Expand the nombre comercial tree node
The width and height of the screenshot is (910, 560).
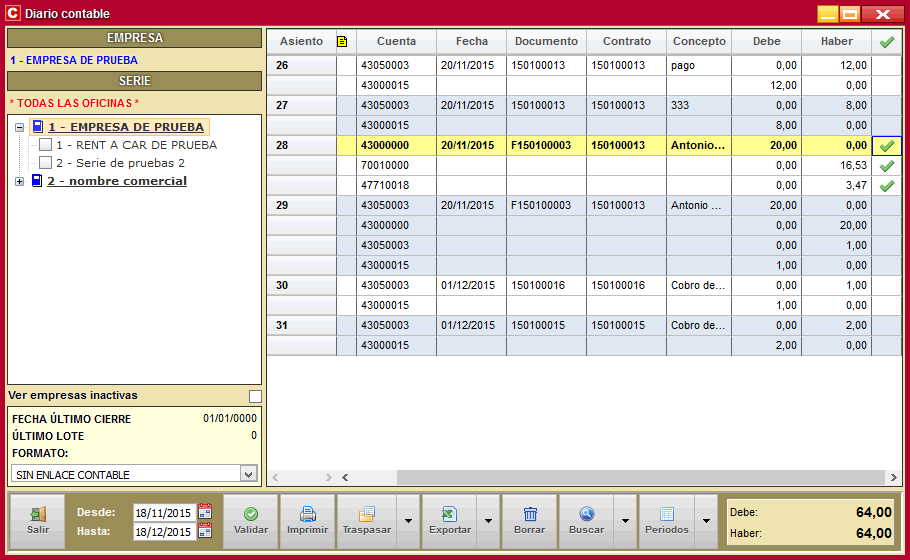coord(20,181)
